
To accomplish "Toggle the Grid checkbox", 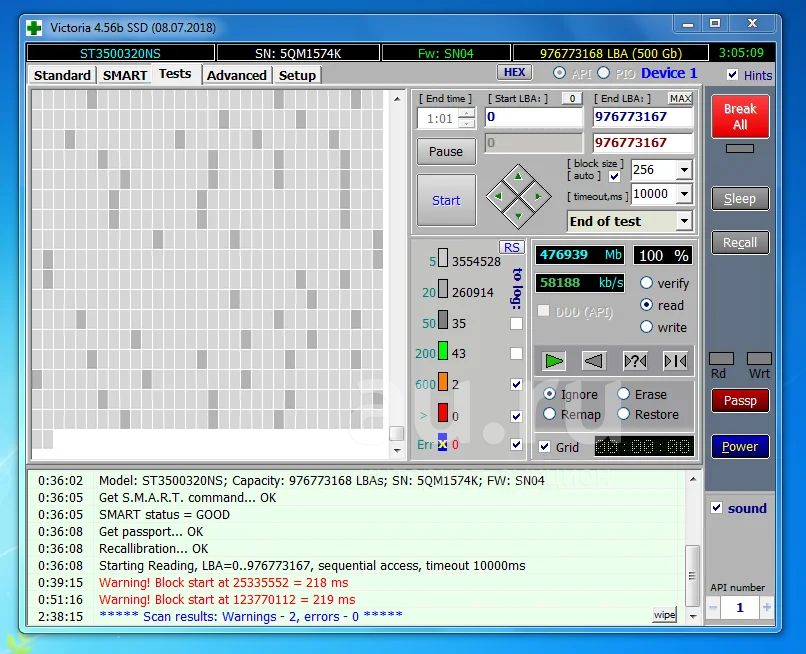I will pyautogui.click(x=545, y=446).
